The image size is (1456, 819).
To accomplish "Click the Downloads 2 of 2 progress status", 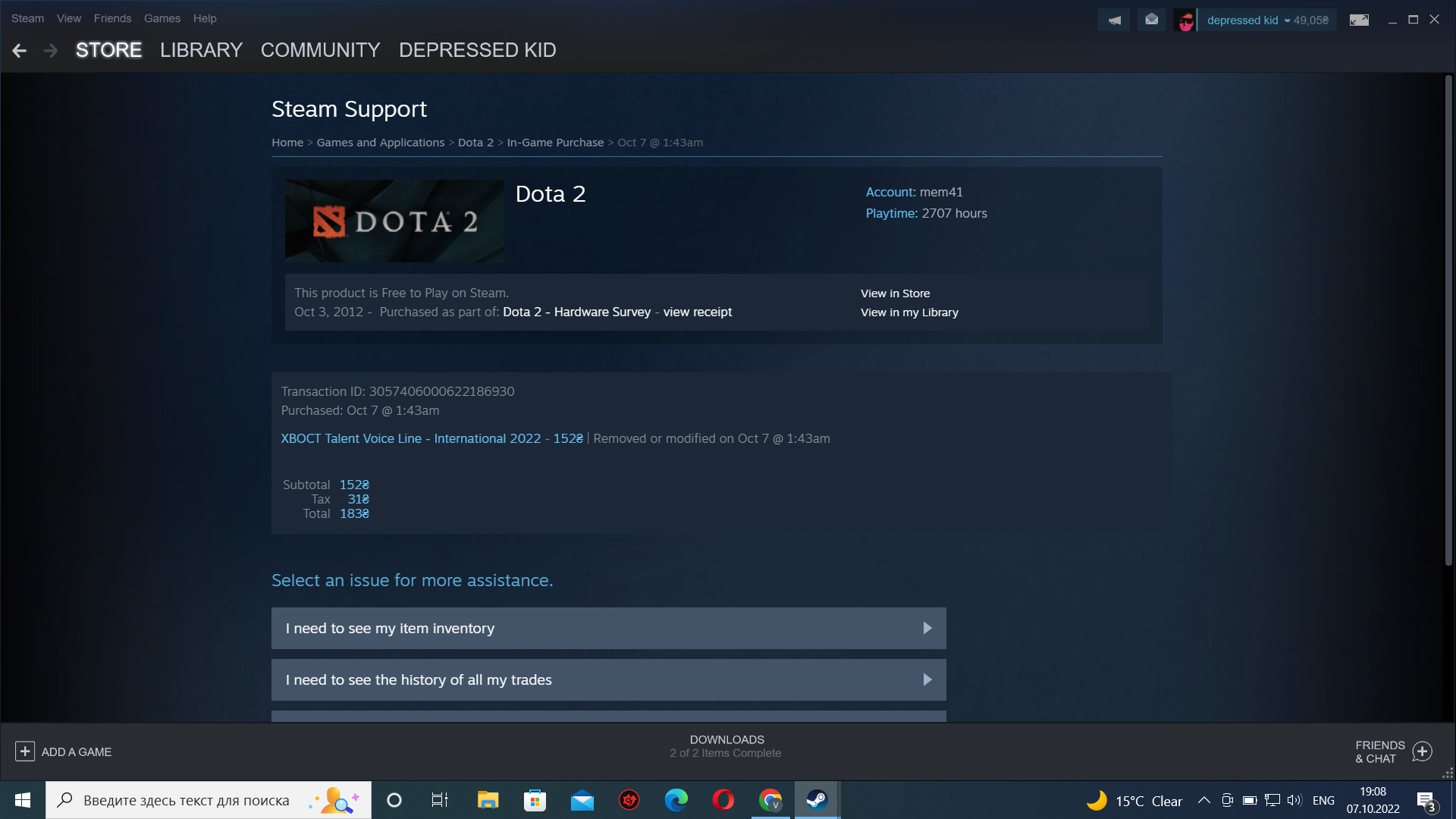I will click(726, 746).
